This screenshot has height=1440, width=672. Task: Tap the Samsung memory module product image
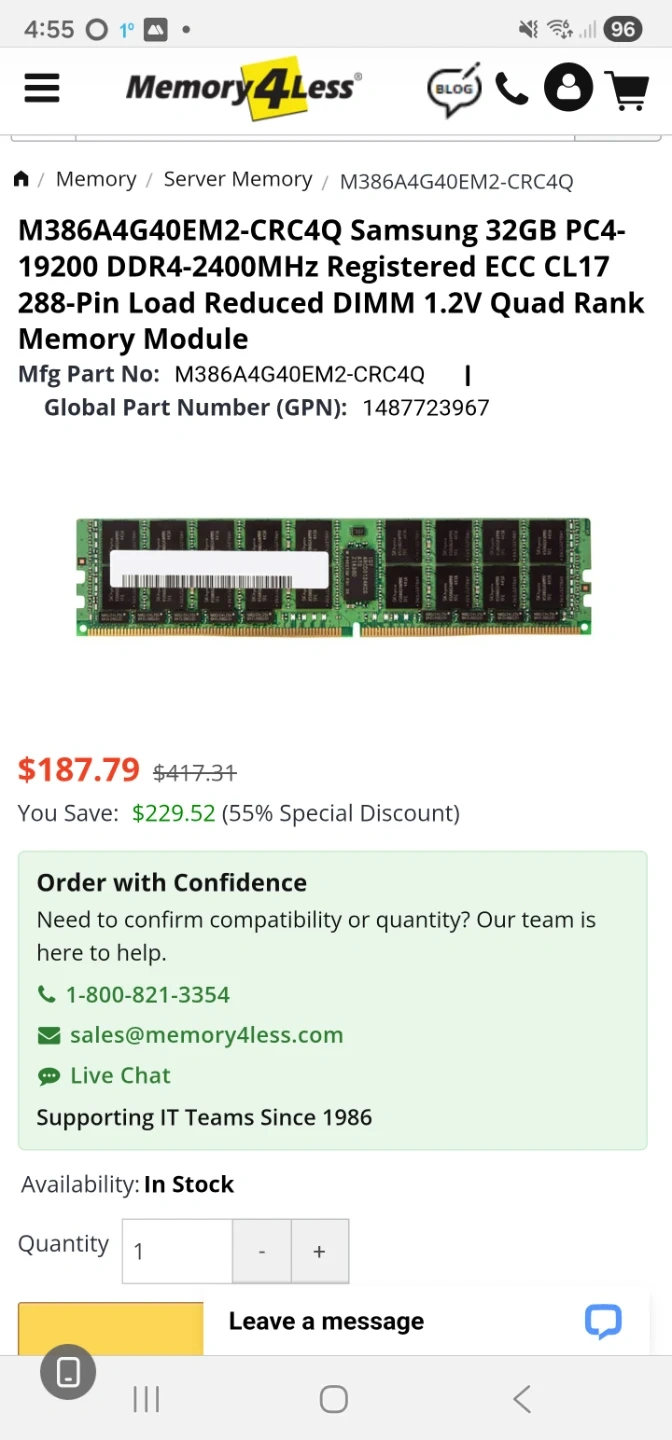coord(334,577)
